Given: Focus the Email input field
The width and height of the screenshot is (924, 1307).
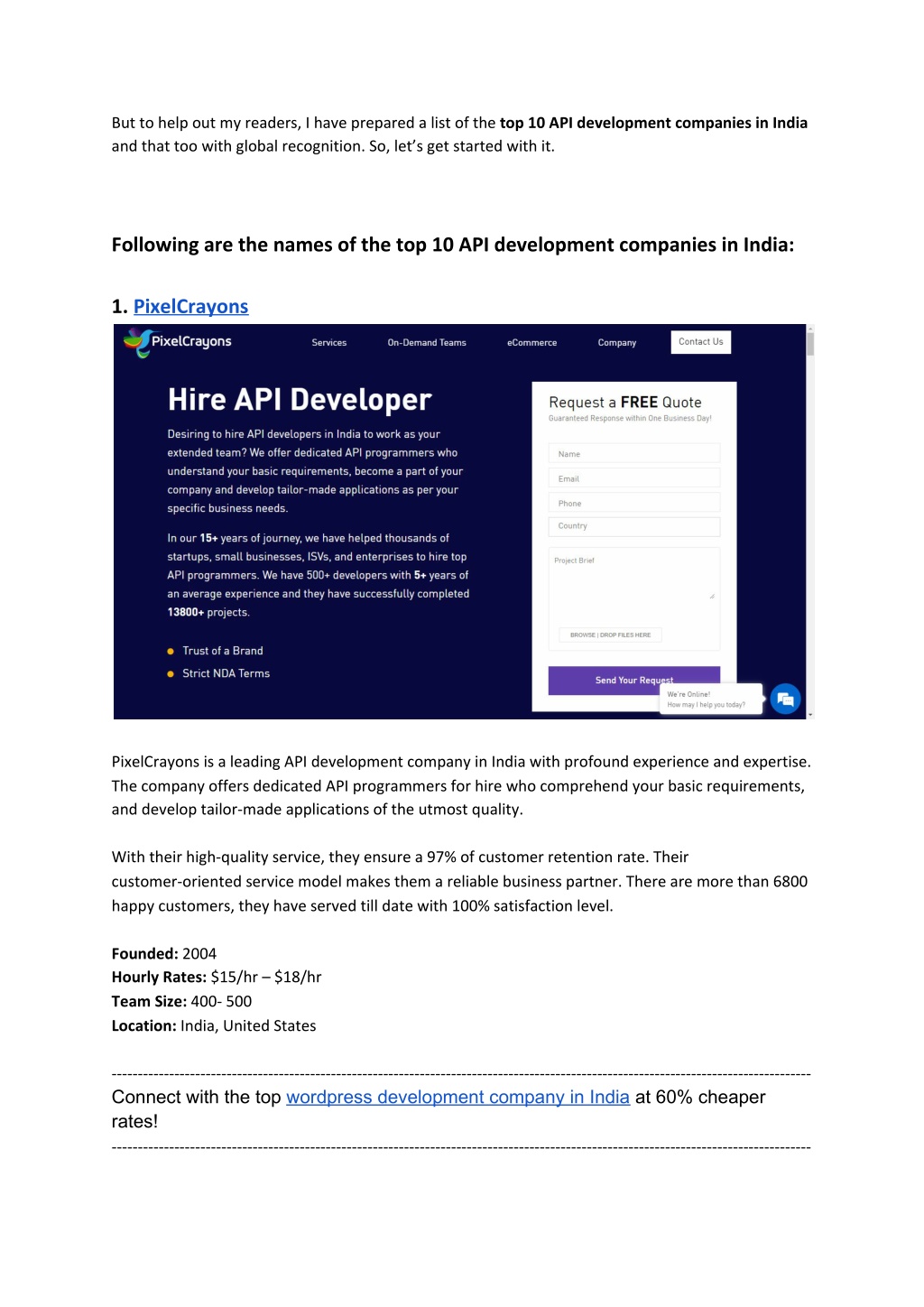Looking at the screenshot, I should pyautogui.click(x=634, y=478).
